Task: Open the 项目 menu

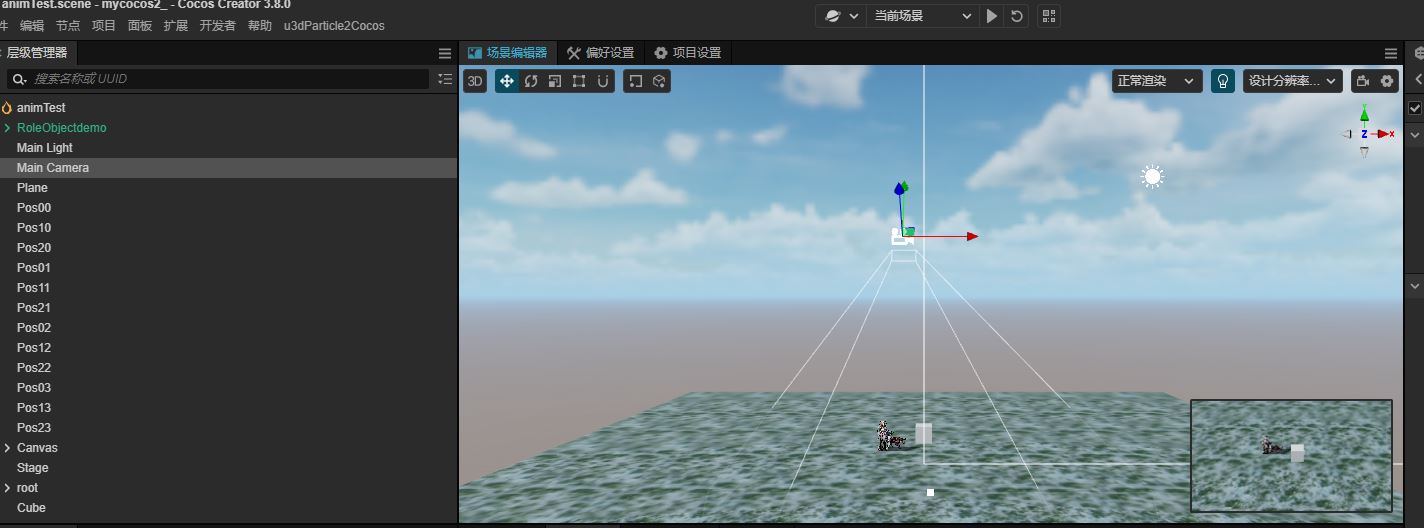Action: click(x=104, y=26)
